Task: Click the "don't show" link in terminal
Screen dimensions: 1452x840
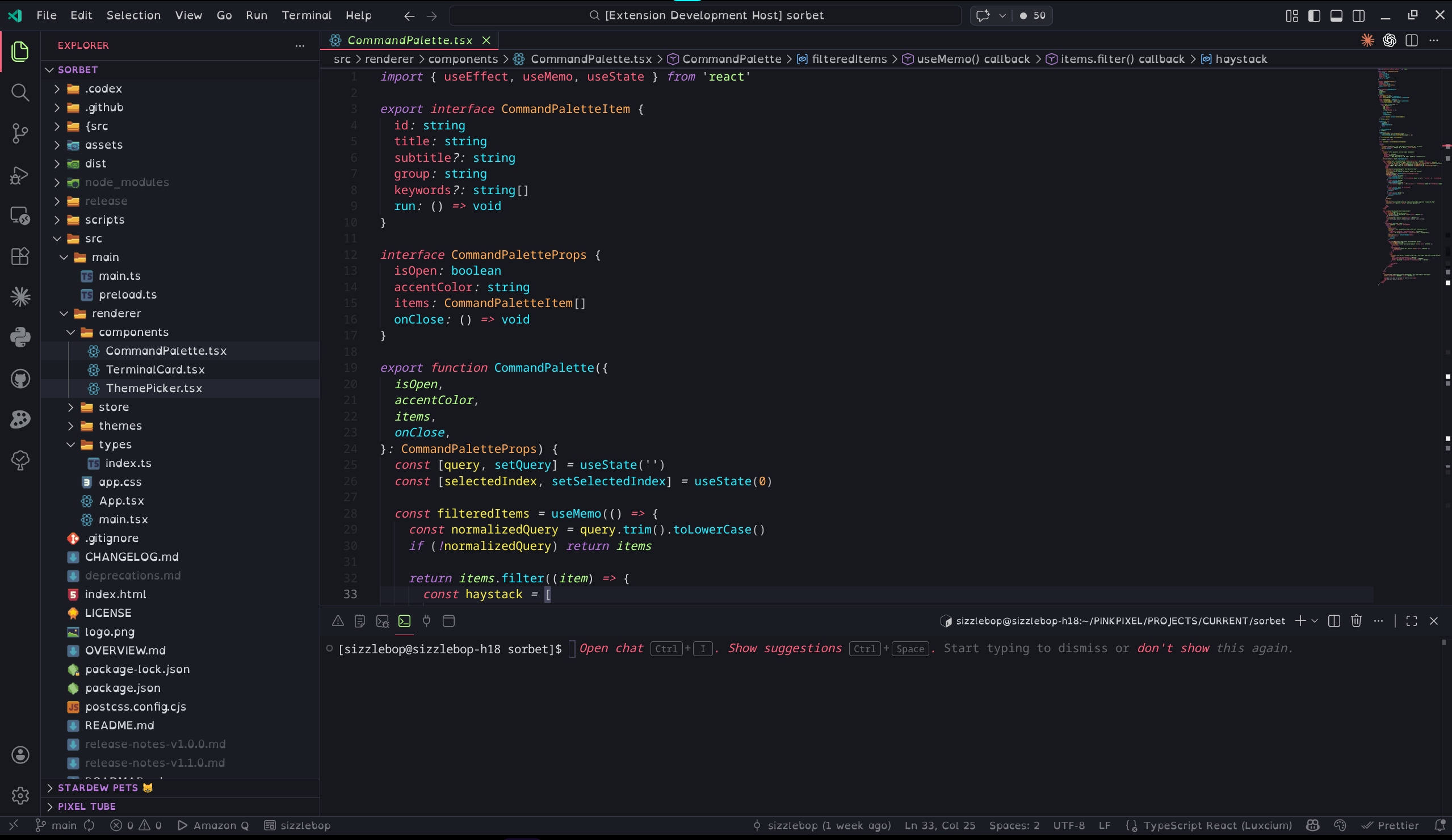Action: (1173, 648)
